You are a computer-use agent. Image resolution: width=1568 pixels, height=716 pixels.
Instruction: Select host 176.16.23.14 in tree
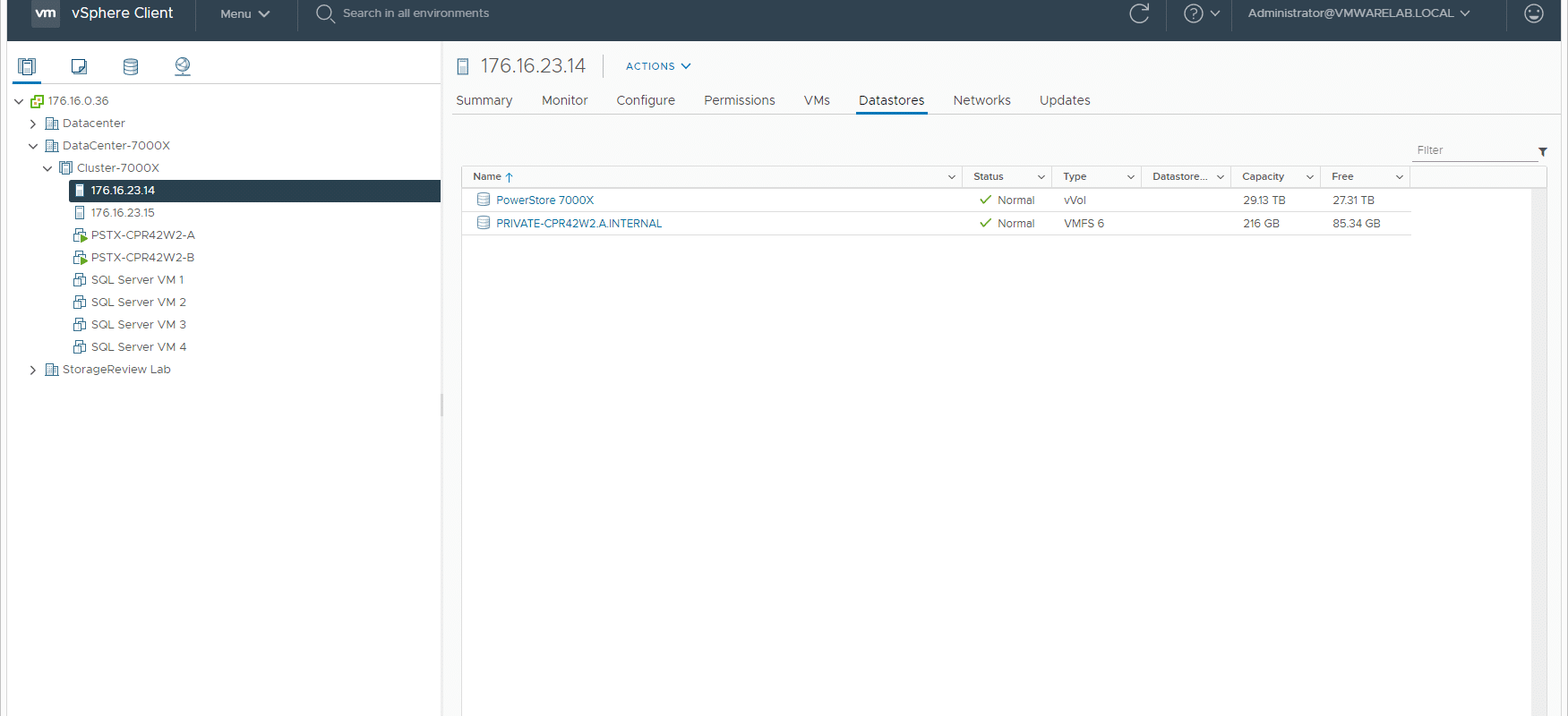(254, 191)
